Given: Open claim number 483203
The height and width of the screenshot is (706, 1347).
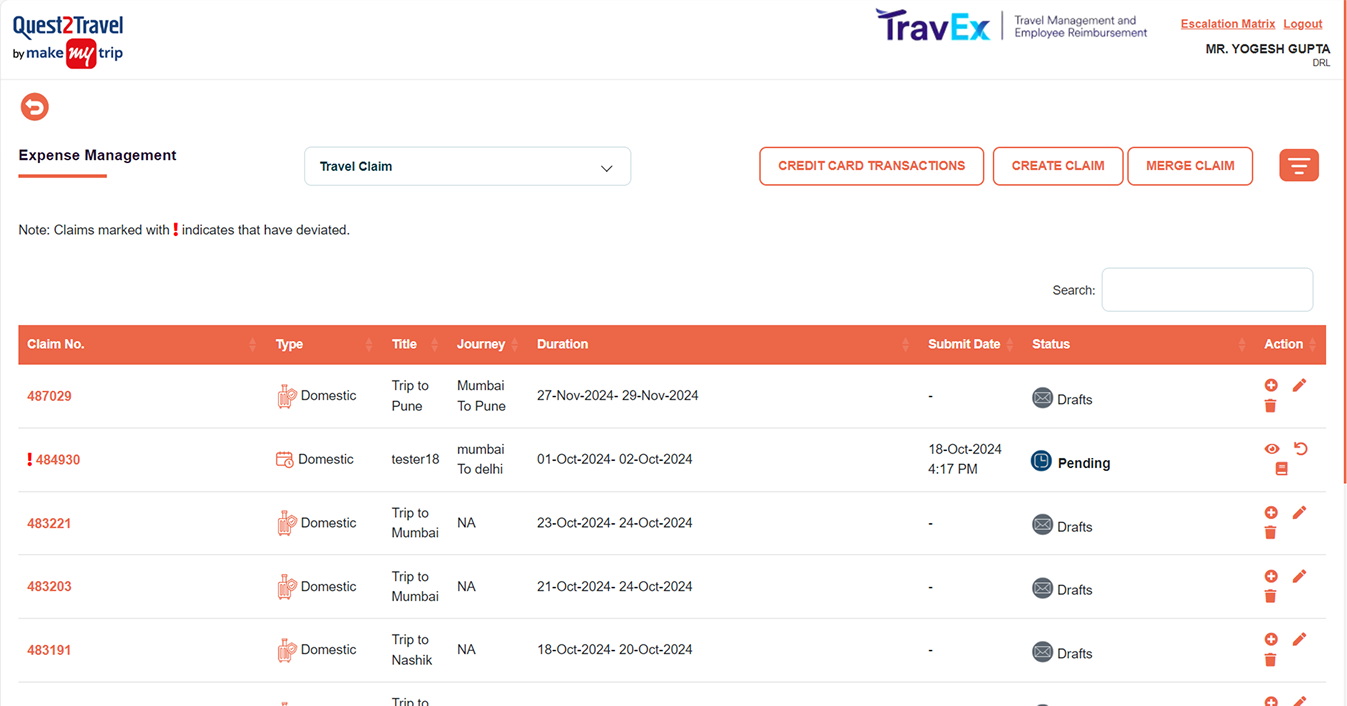Looking at the screenshot, I should [x=49, y=587].
